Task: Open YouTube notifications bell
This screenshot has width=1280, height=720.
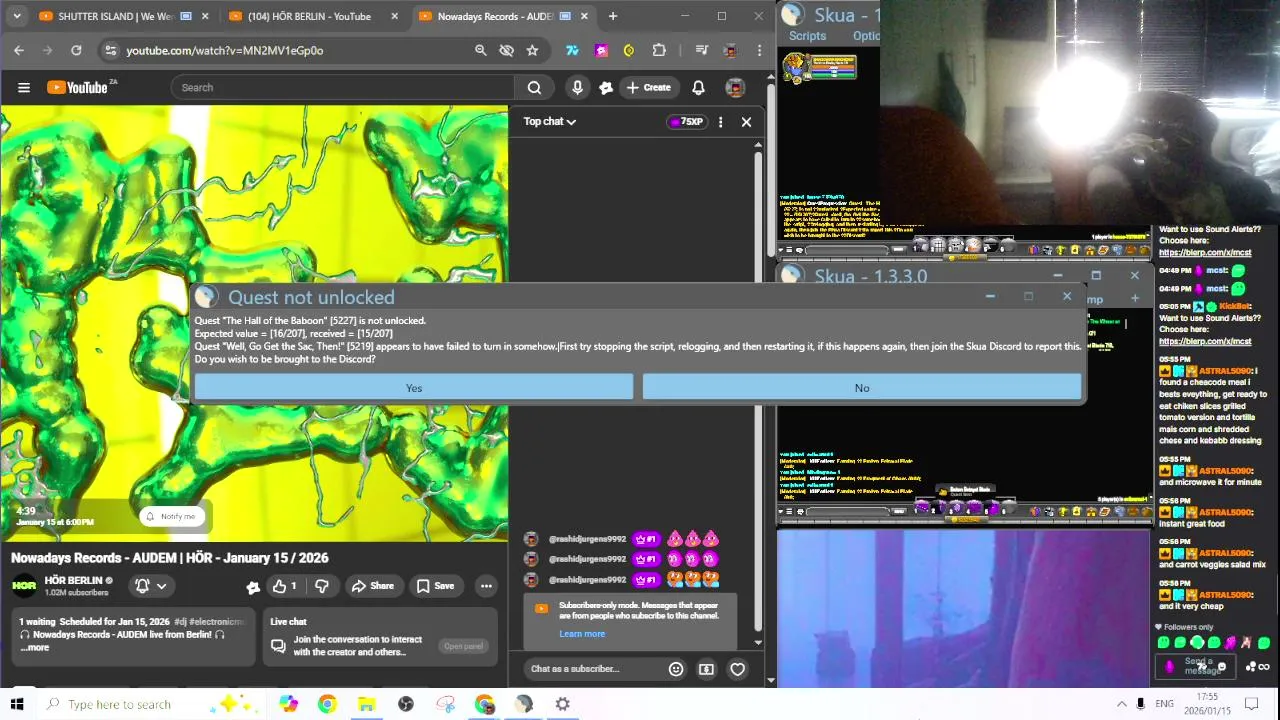Action: 698,87
